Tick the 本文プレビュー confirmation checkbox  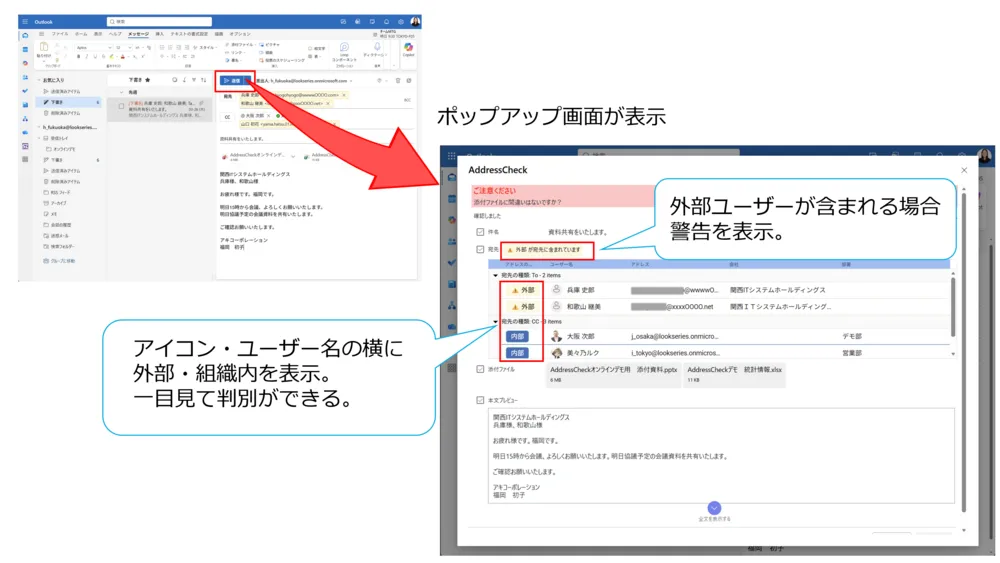tap(480, 400)
